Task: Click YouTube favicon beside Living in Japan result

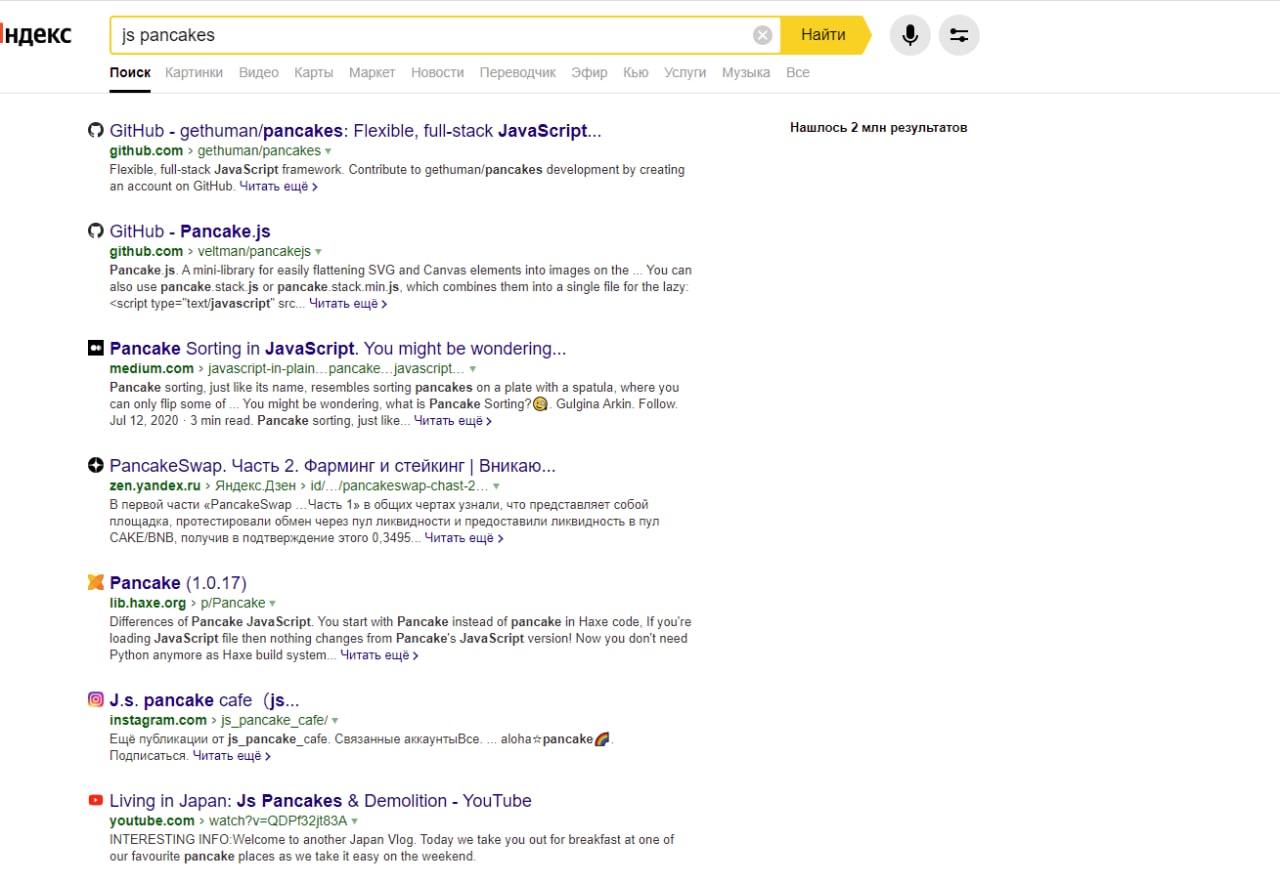Action: [96, 801]
